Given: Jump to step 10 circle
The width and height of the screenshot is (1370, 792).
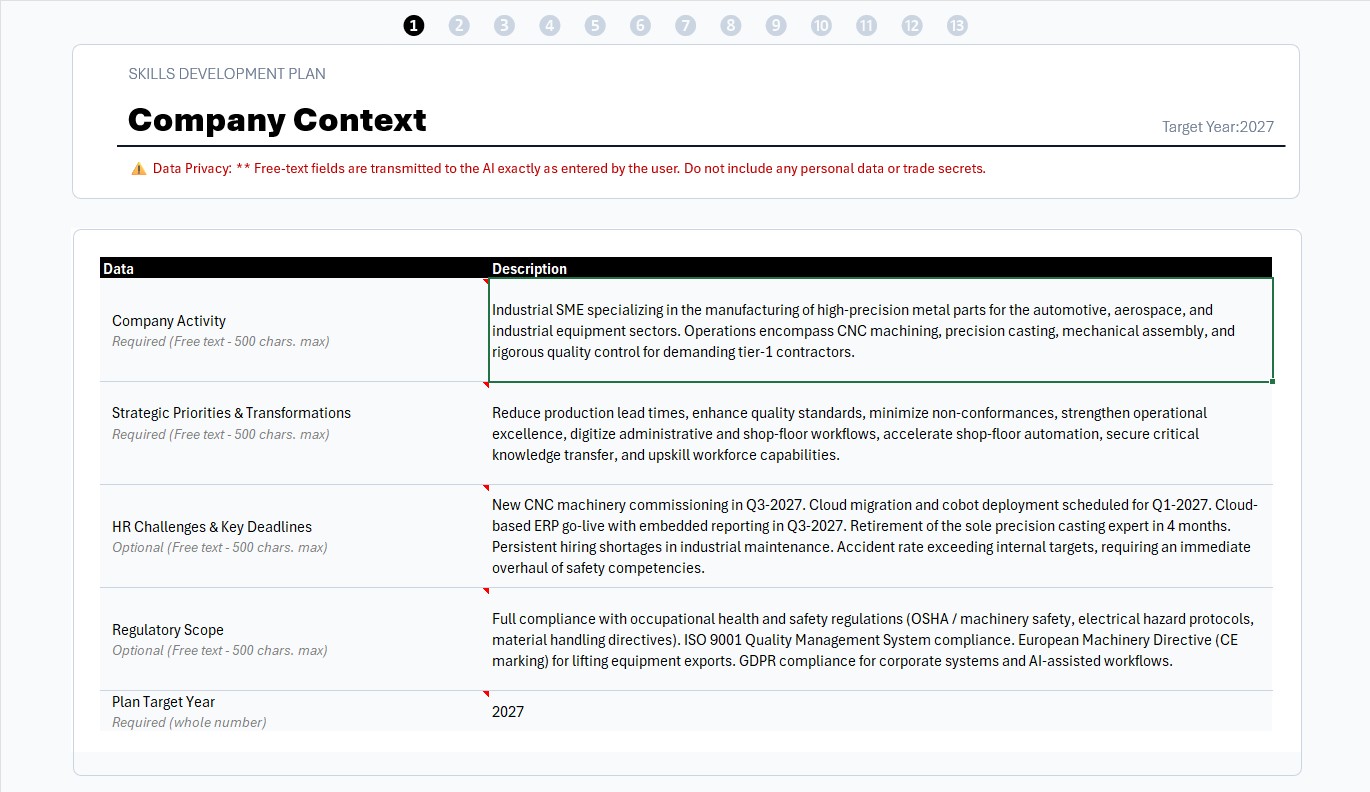Looking at the screenshot, I should tap(821, 26).
